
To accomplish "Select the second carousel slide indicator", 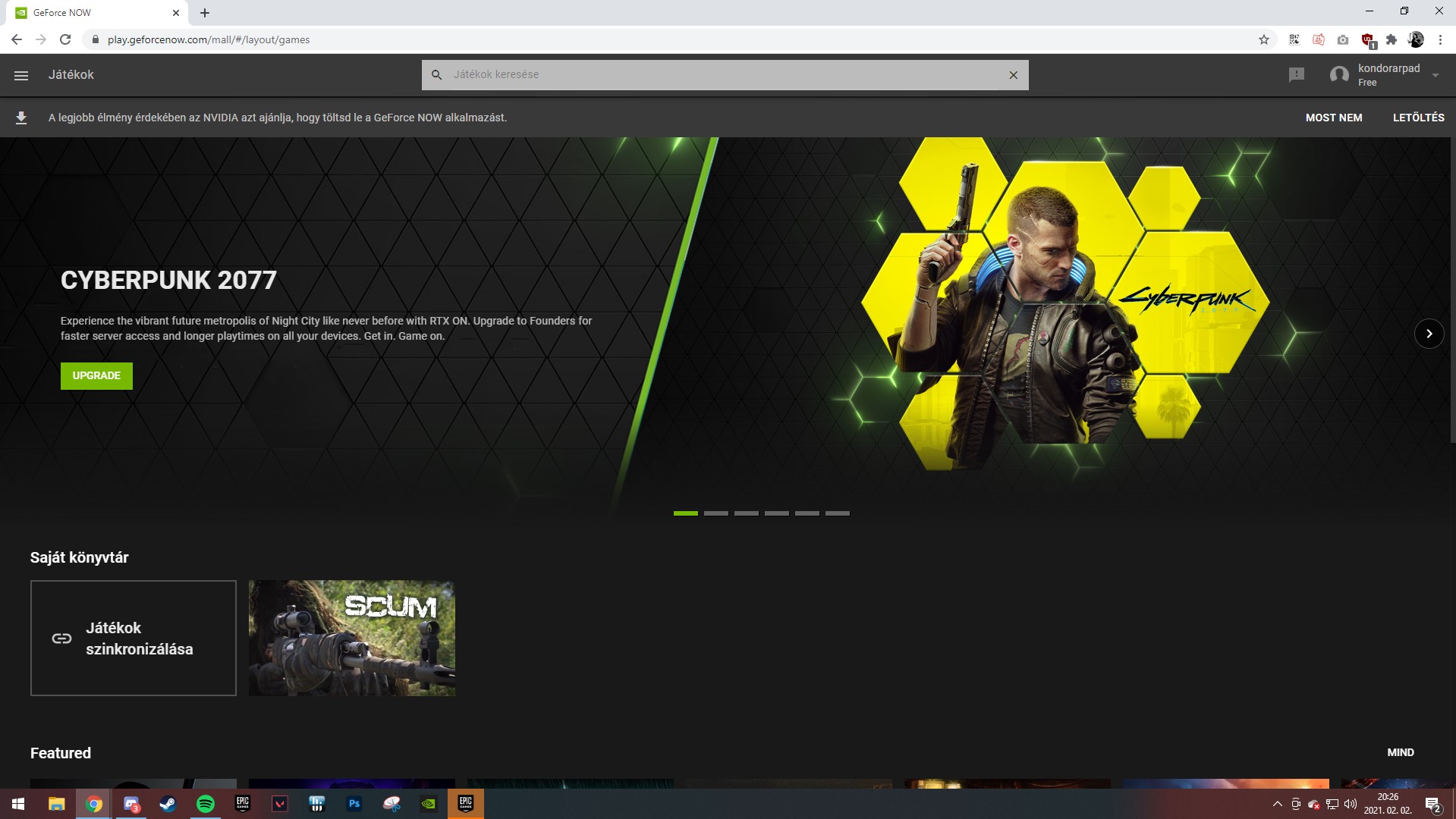I will pyautogui.click(x=715, y=513).
